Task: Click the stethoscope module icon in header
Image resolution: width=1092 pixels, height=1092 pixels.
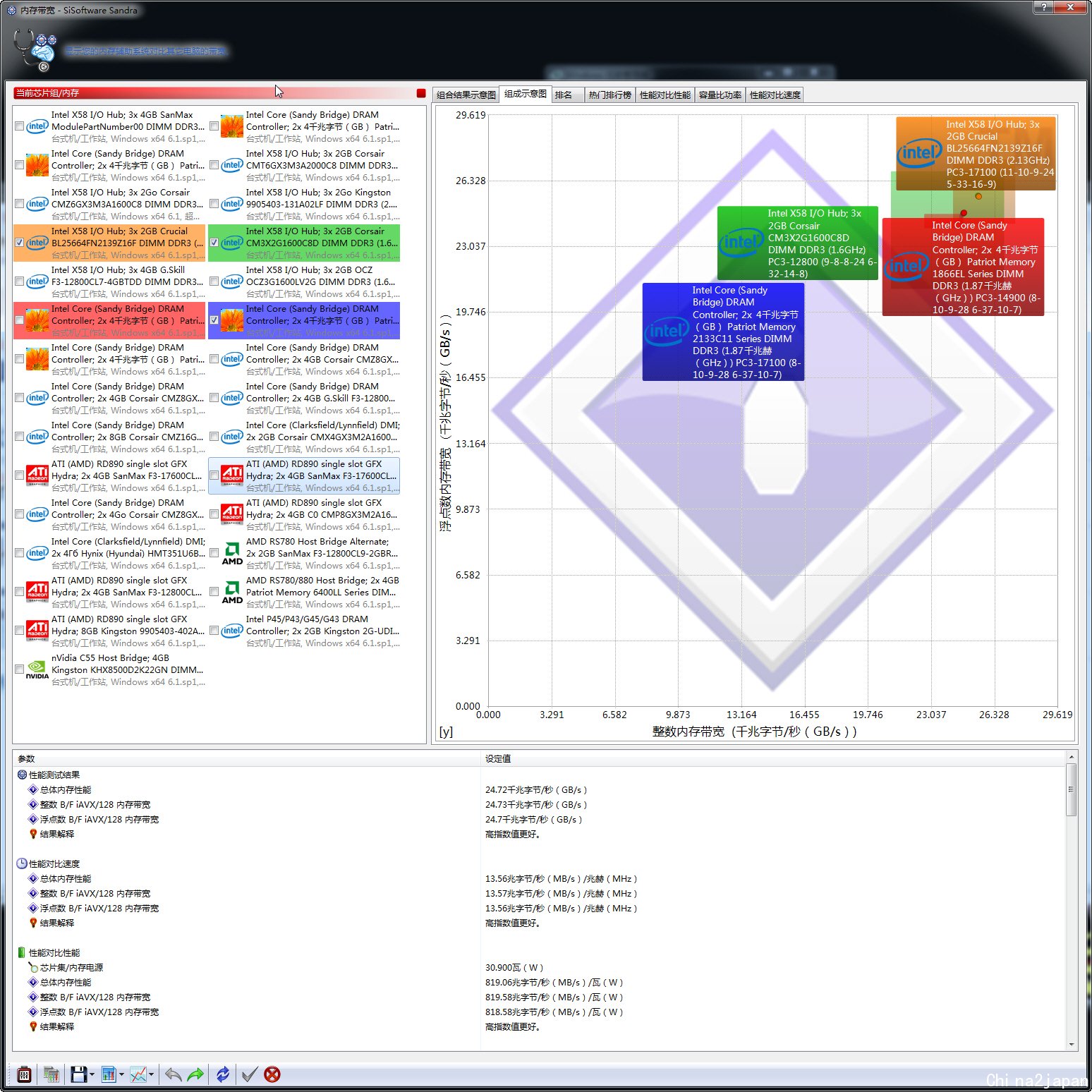Action: click(35, 49)
